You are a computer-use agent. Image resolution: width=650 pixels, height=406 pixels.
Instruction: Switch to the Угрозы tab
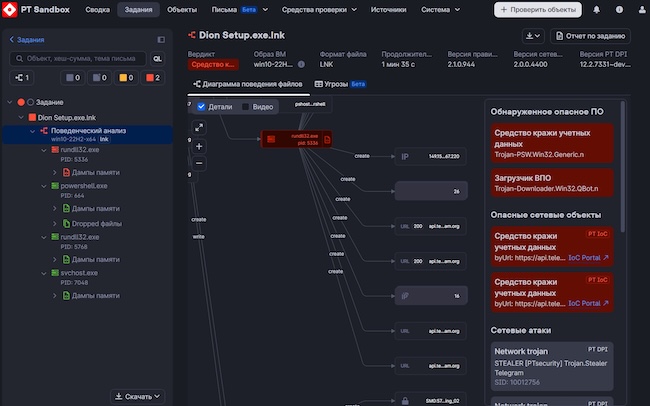pos(340,84)
